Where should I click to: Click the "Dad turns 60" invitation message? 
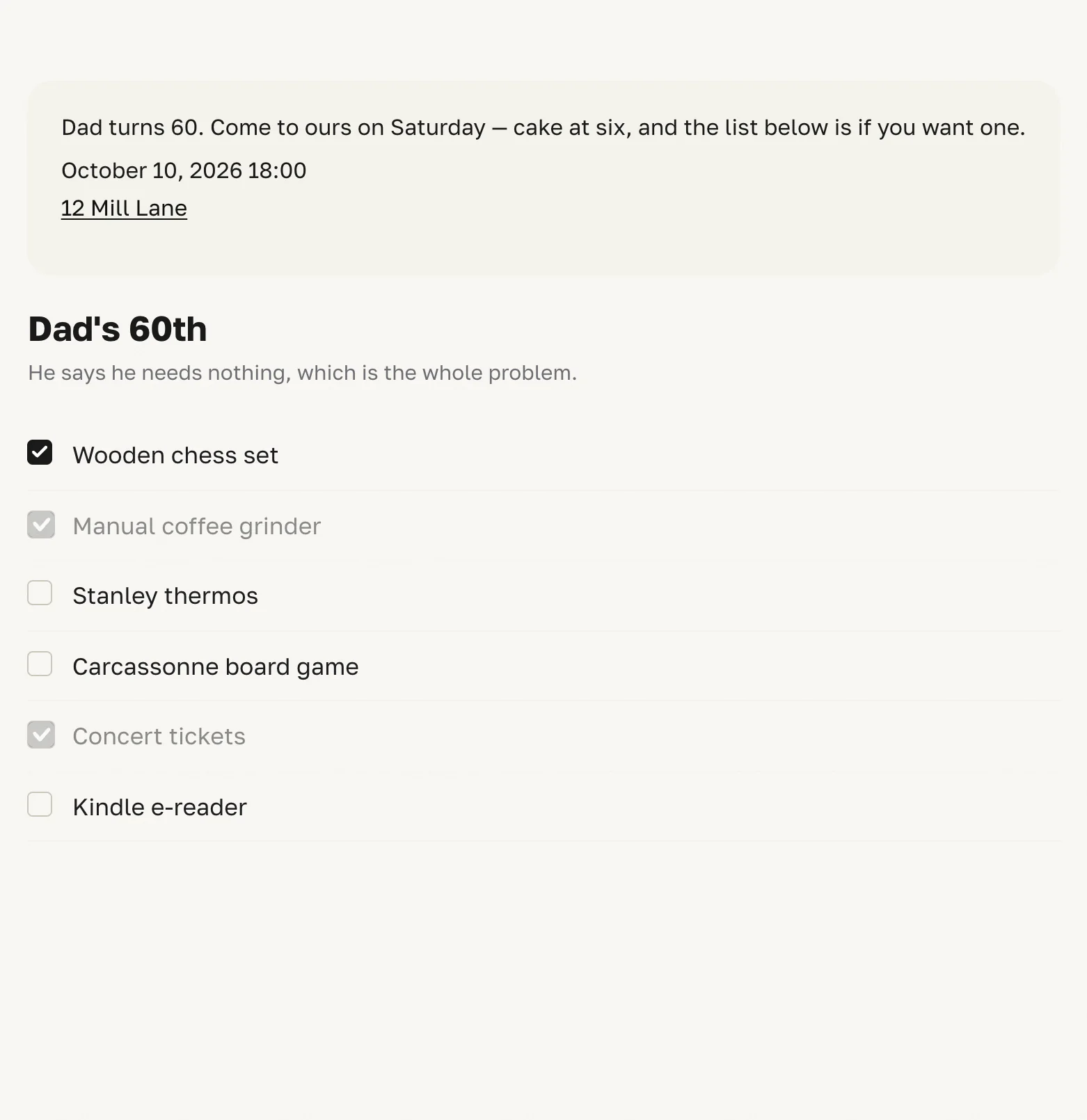click(x=543, y=127)
